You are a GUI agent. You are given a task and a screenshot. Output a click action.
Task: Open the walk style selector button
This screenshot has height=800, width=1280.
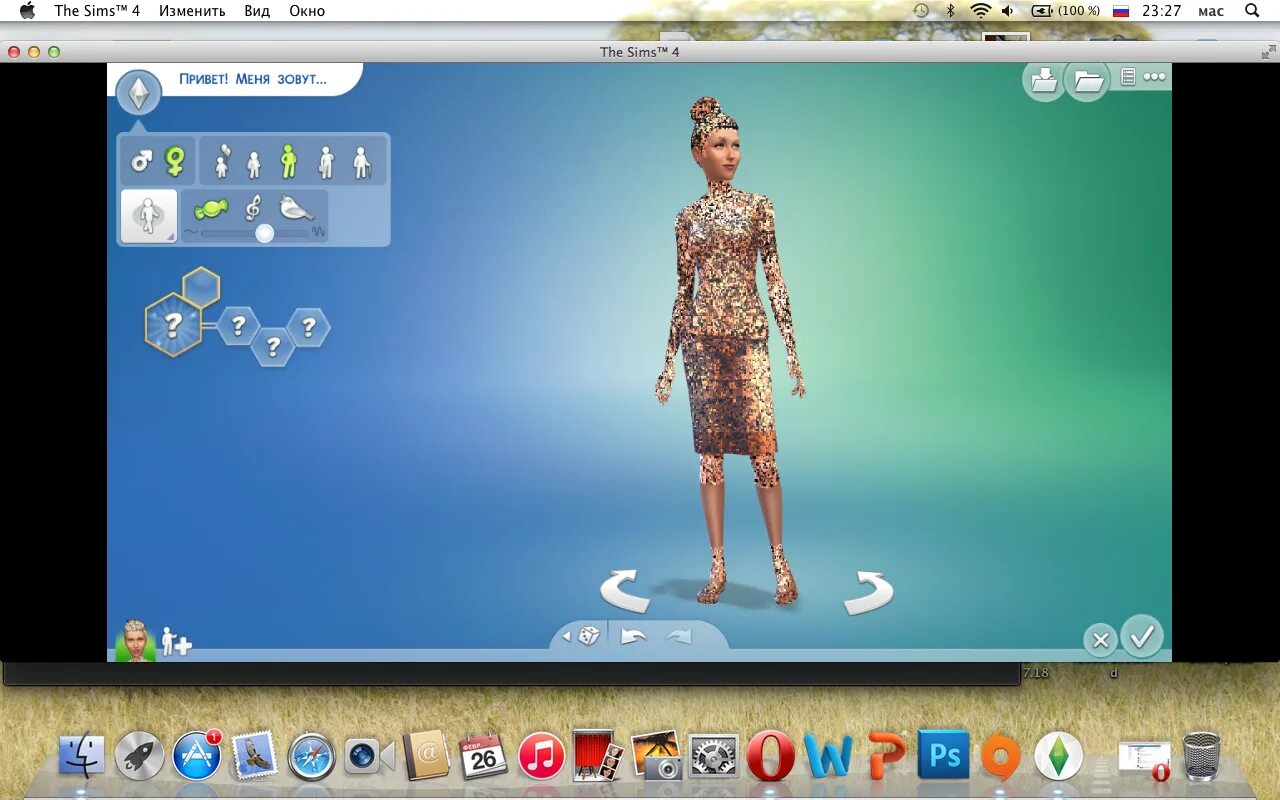149,216
